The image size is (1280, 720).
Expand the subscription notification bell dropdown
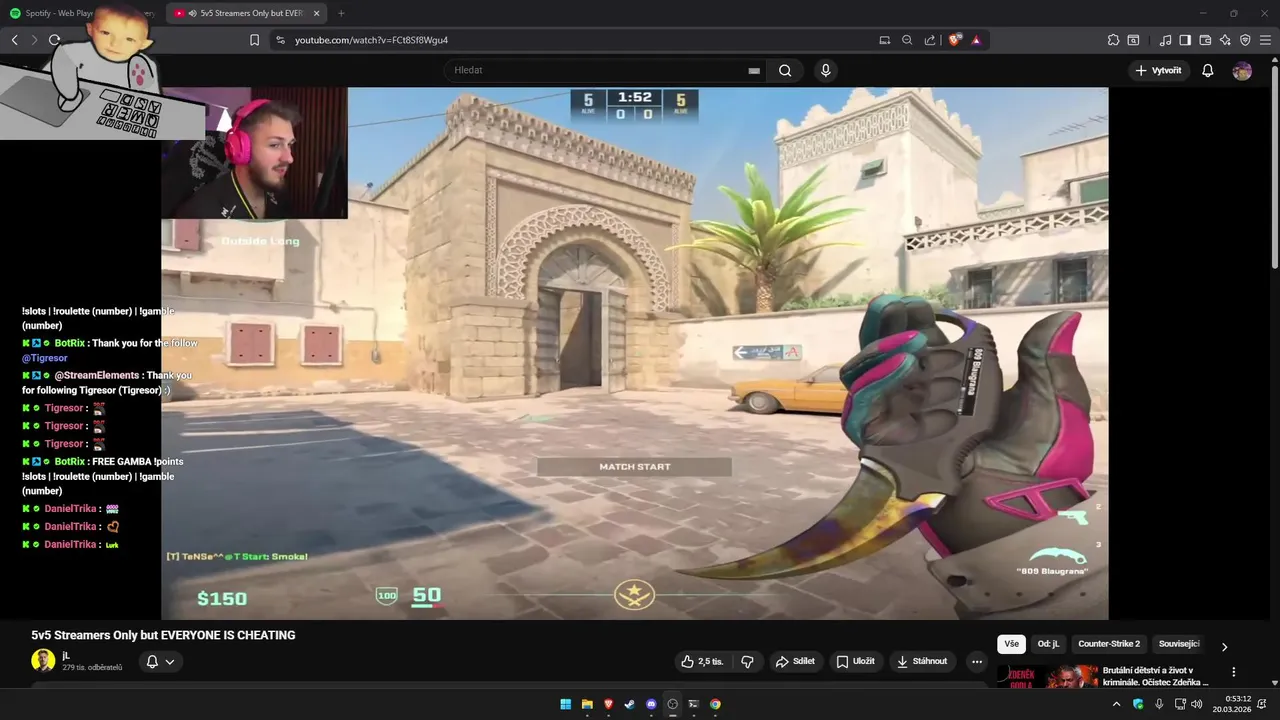(x=160, y=661)
